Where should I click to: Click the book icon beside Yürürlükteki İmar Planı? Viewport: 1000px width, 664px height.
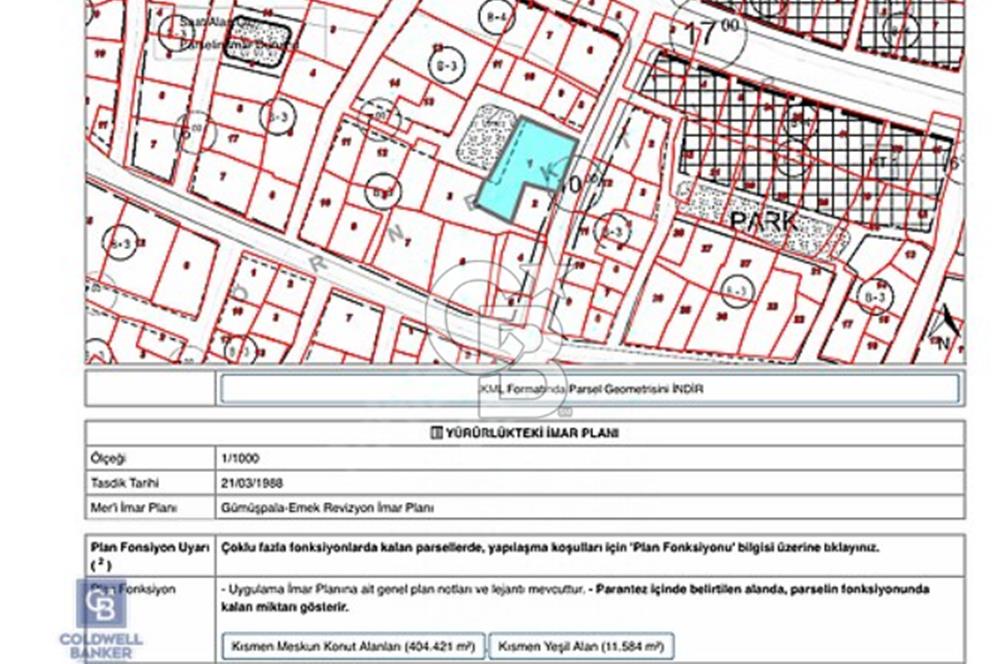435,434
